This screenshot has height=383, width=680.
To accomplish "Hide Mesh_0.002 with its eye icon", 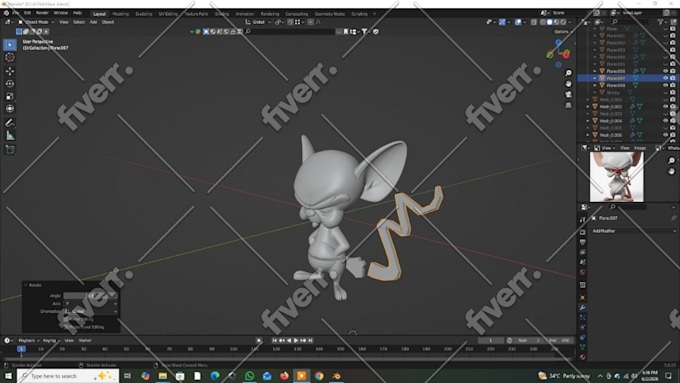I will (x=665, y=106).
